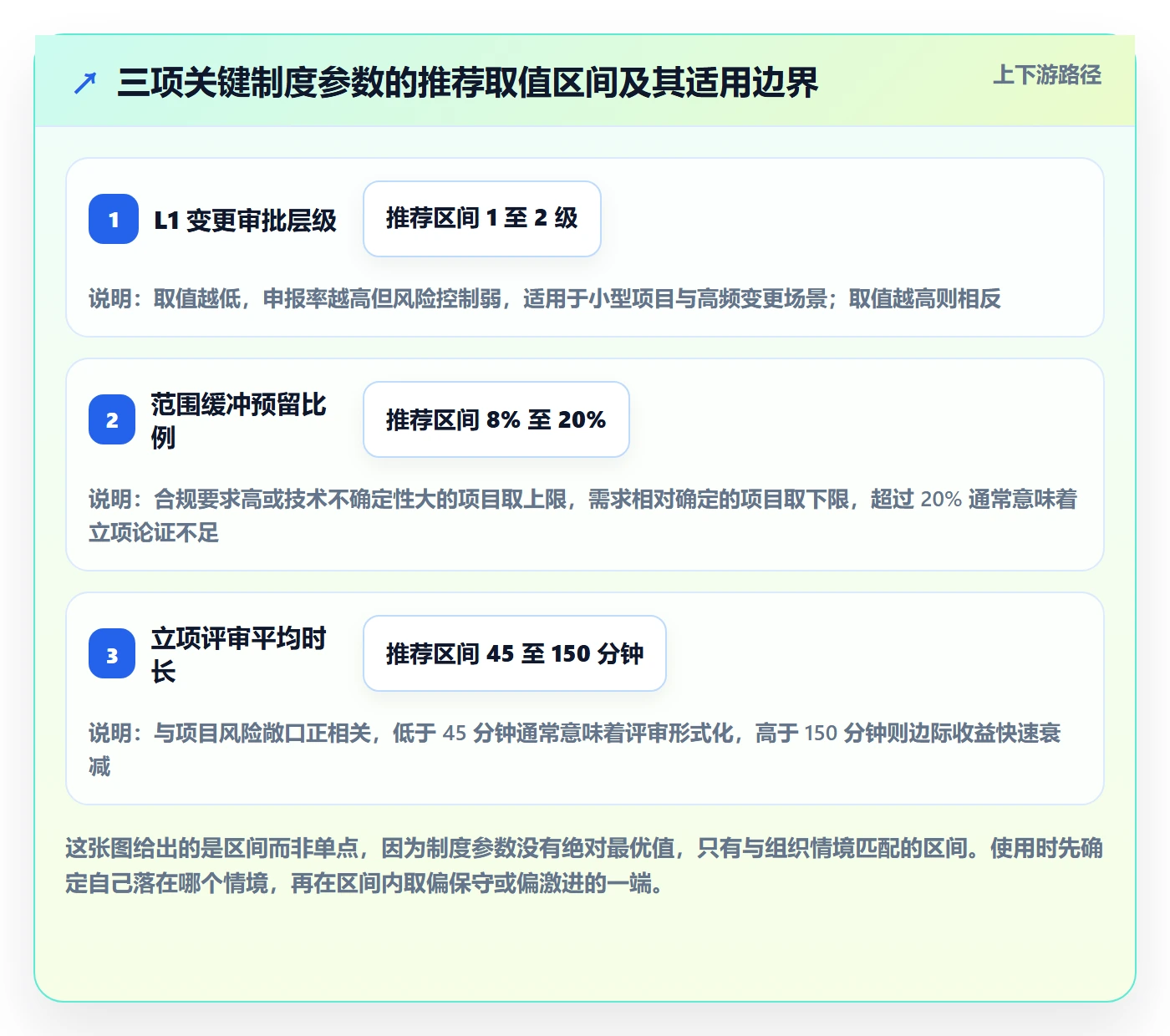Click the description starting 说明：与项目风险敞口正相关
The width and height of the screenshot is (1170, 1036).
[x=576, y=749]
